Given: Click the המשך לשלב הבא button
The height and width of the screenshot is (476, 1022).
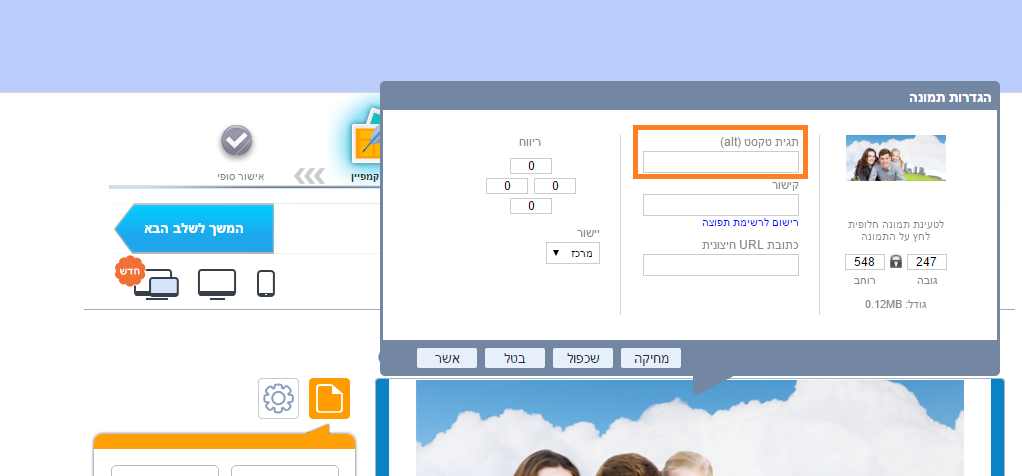Looking at the screenshot, I should 194,228.
